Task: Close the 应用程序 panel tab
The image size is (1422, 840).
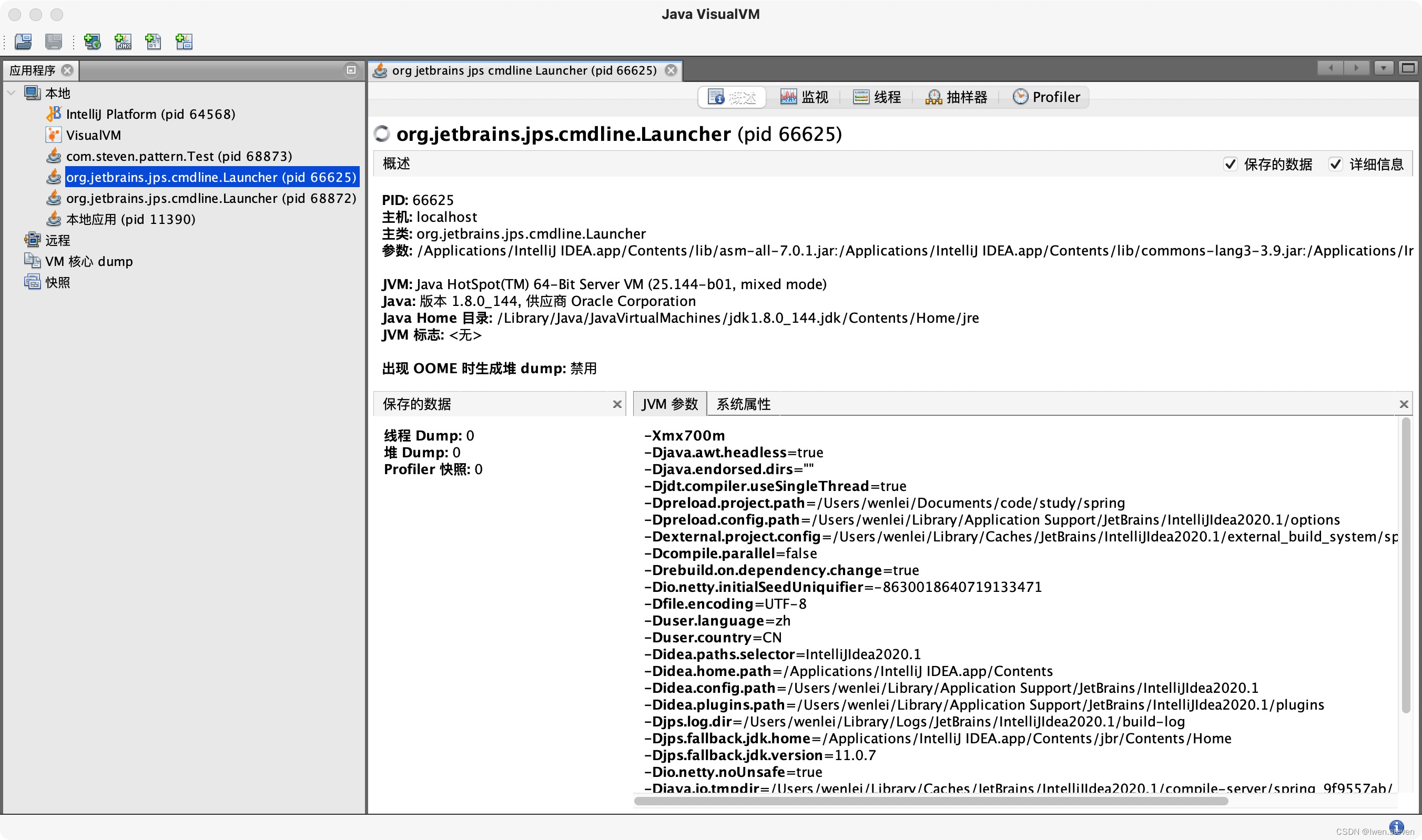Action: pos(67,70)
